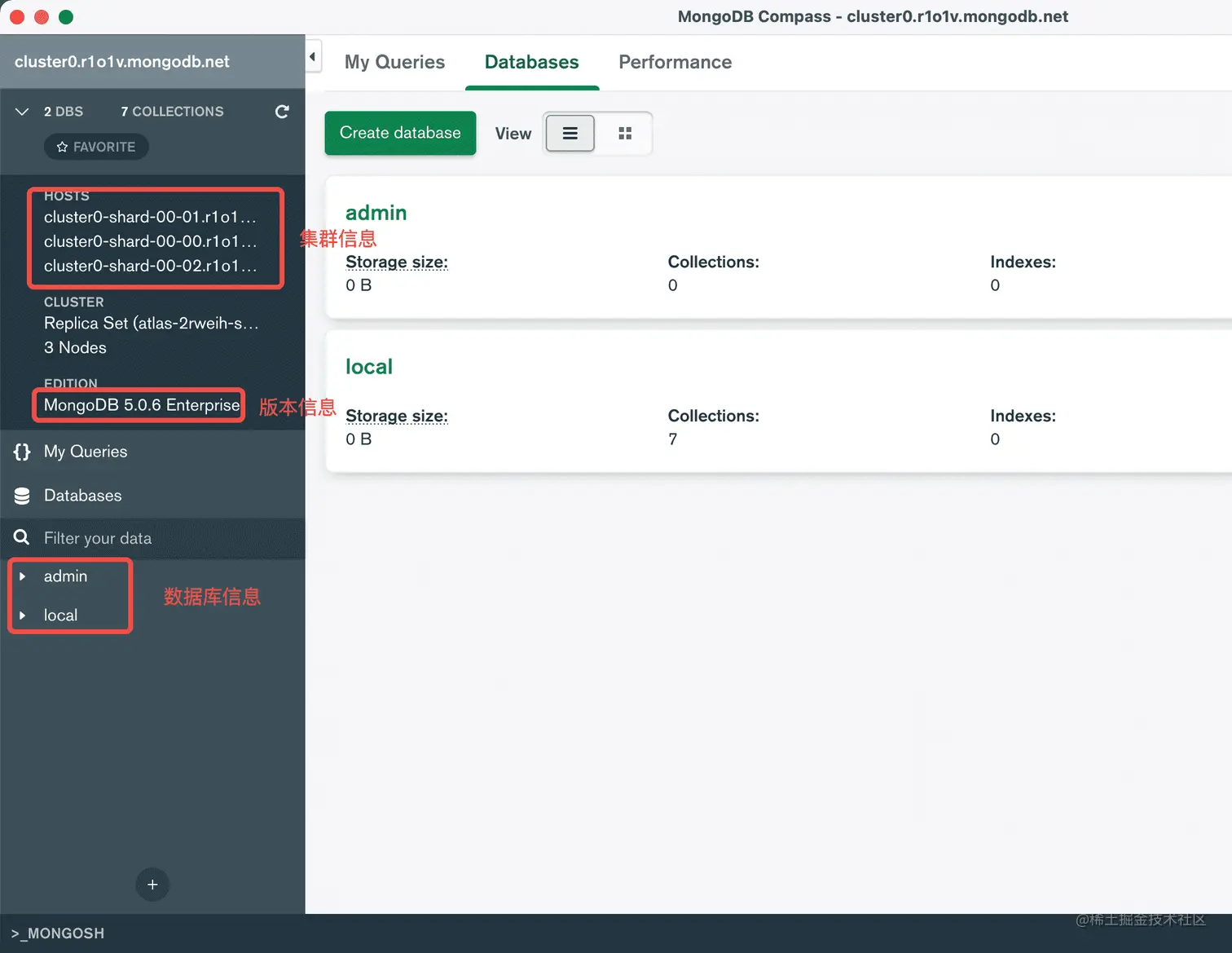Click the 7 COLLECTIONS label
The image size is (1232, 953).
click(172, 112)
